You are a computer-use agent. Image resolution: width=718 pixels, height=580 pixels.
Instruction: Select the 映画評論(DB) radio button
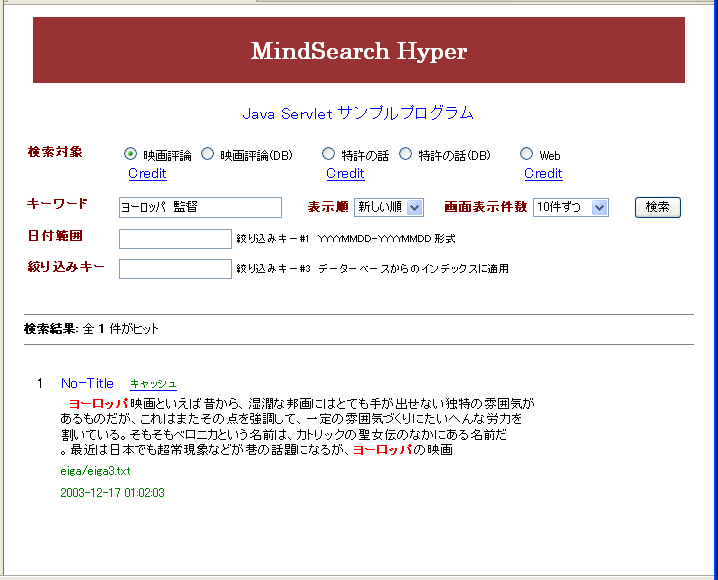coord(207,154)
